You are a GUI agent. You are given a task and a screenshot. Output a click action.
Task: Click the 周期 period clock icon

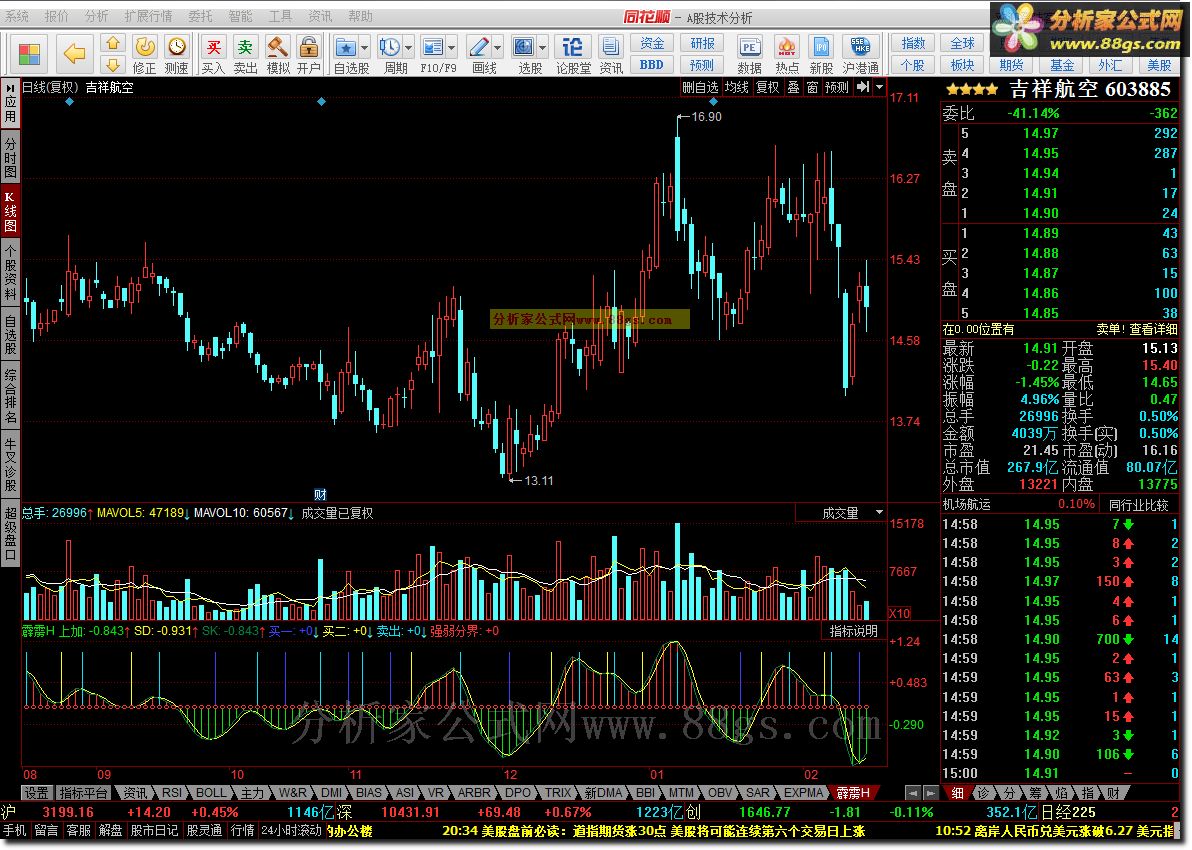point(390,48)
